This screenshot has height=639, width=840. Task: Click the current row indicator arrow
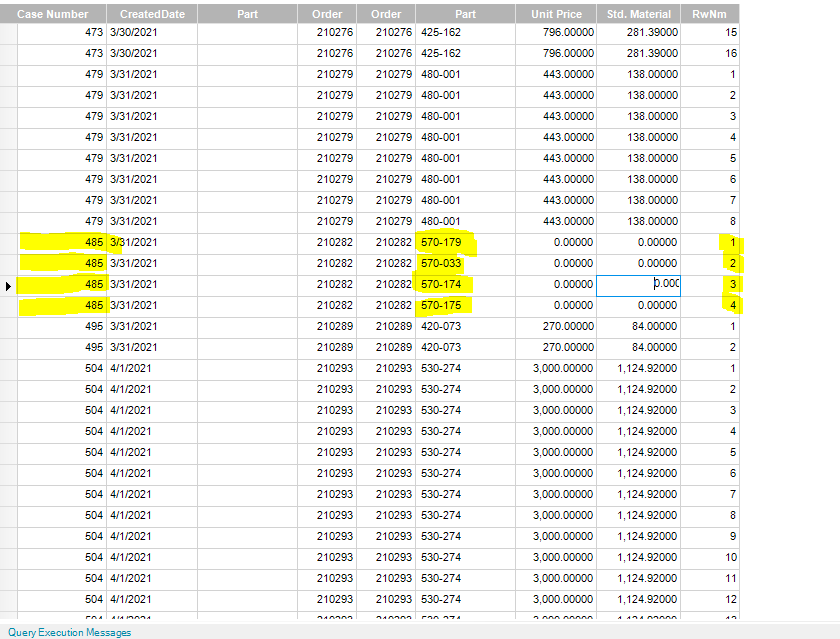(x=8, y=286)
